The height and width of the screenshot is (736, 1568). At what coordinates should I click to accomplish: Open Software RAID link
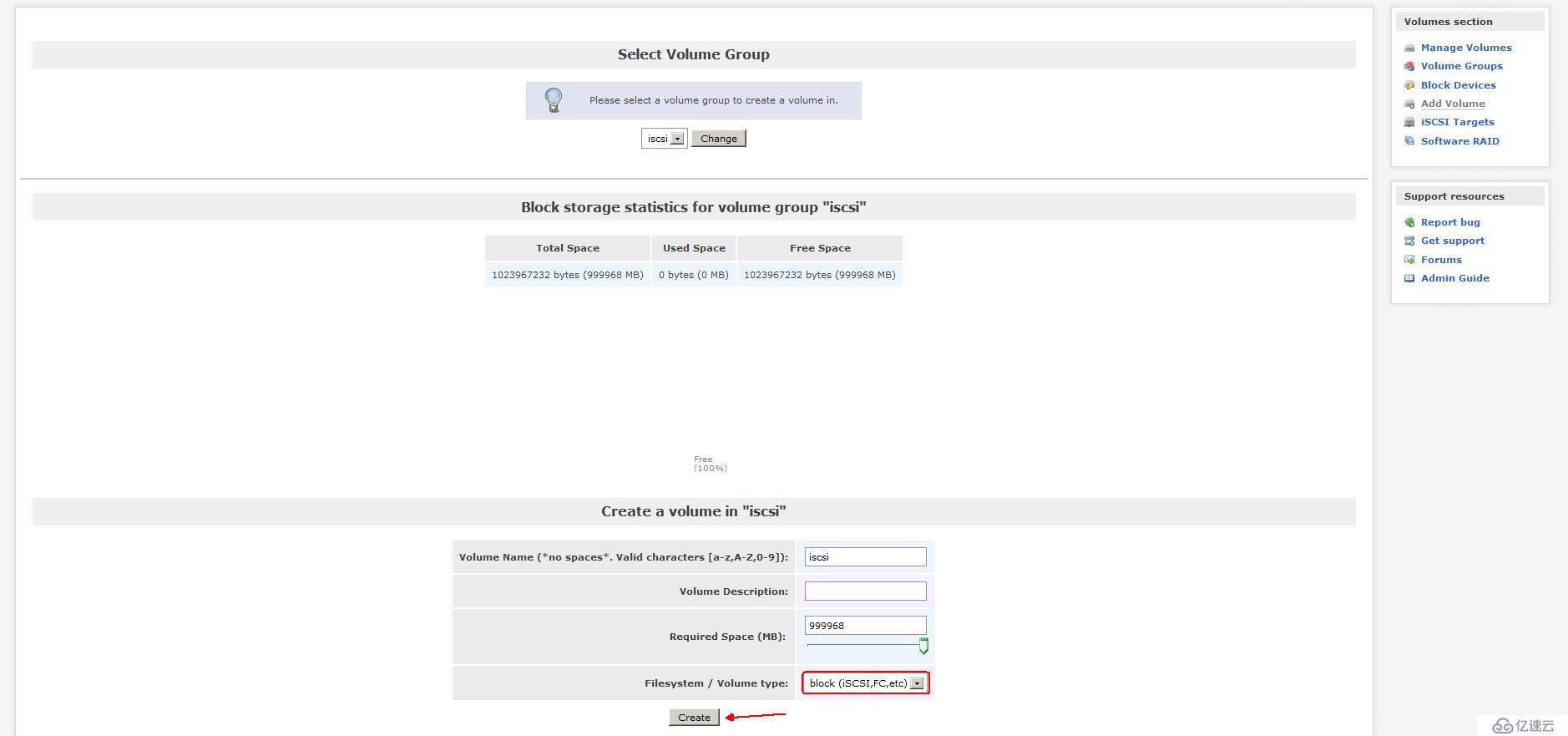pos(1460,141)
